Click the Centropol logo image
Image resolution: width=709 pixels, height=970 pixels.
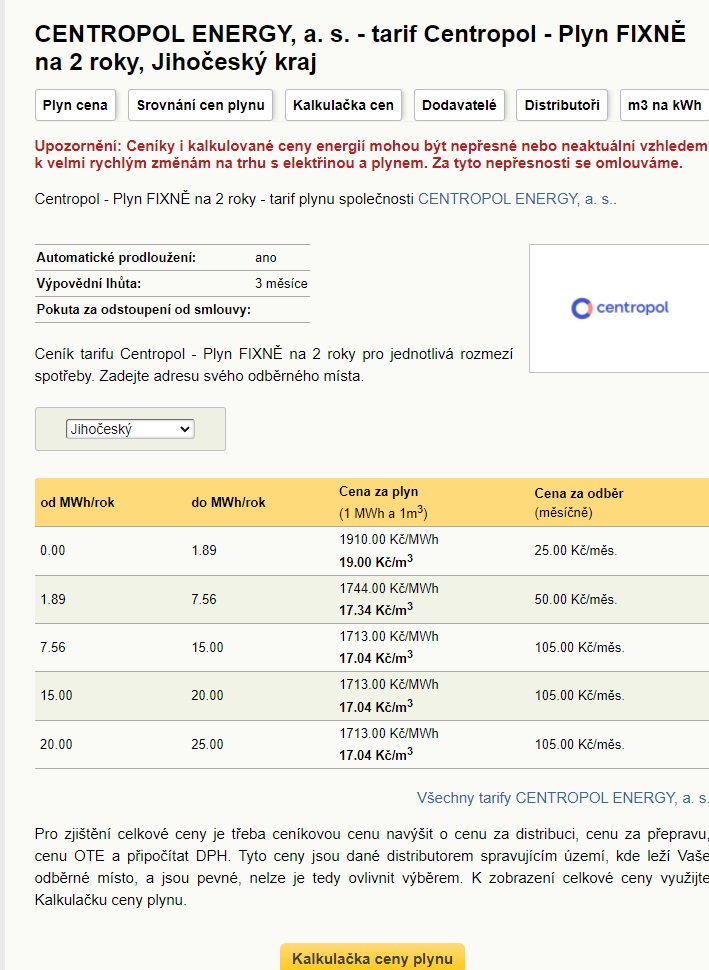(619, 308)
